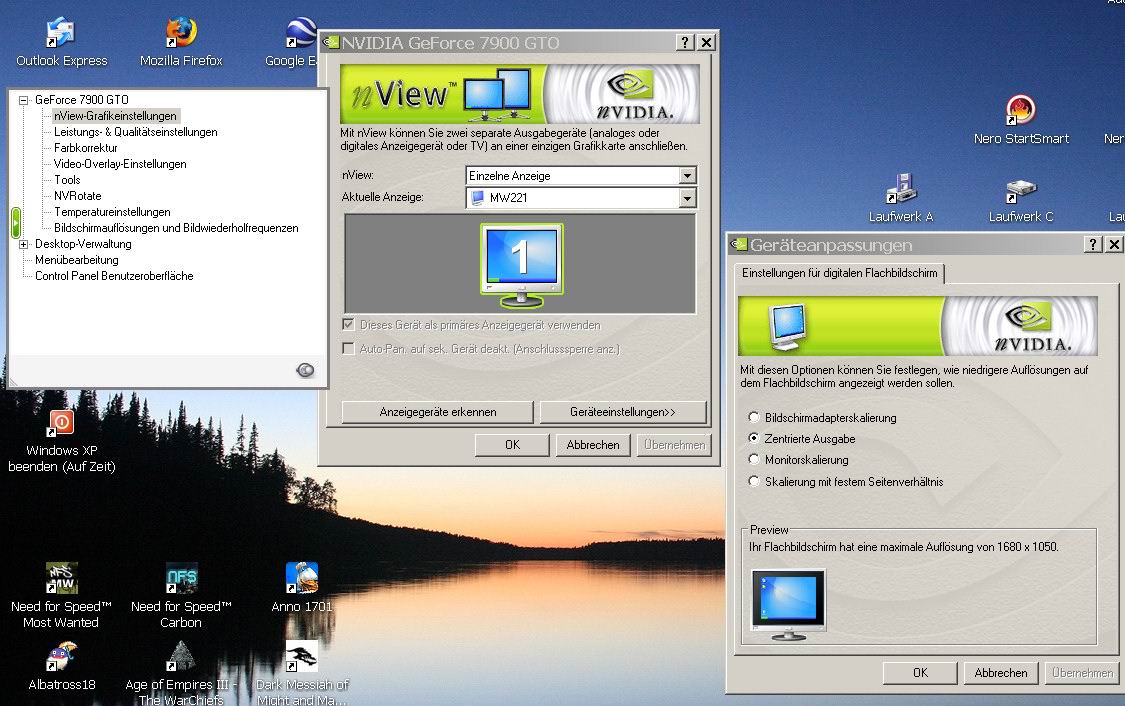Screen dimensions: 1125x706
Task: Open the Laufwerk A drive shortcut
Action: pos(900,189)
